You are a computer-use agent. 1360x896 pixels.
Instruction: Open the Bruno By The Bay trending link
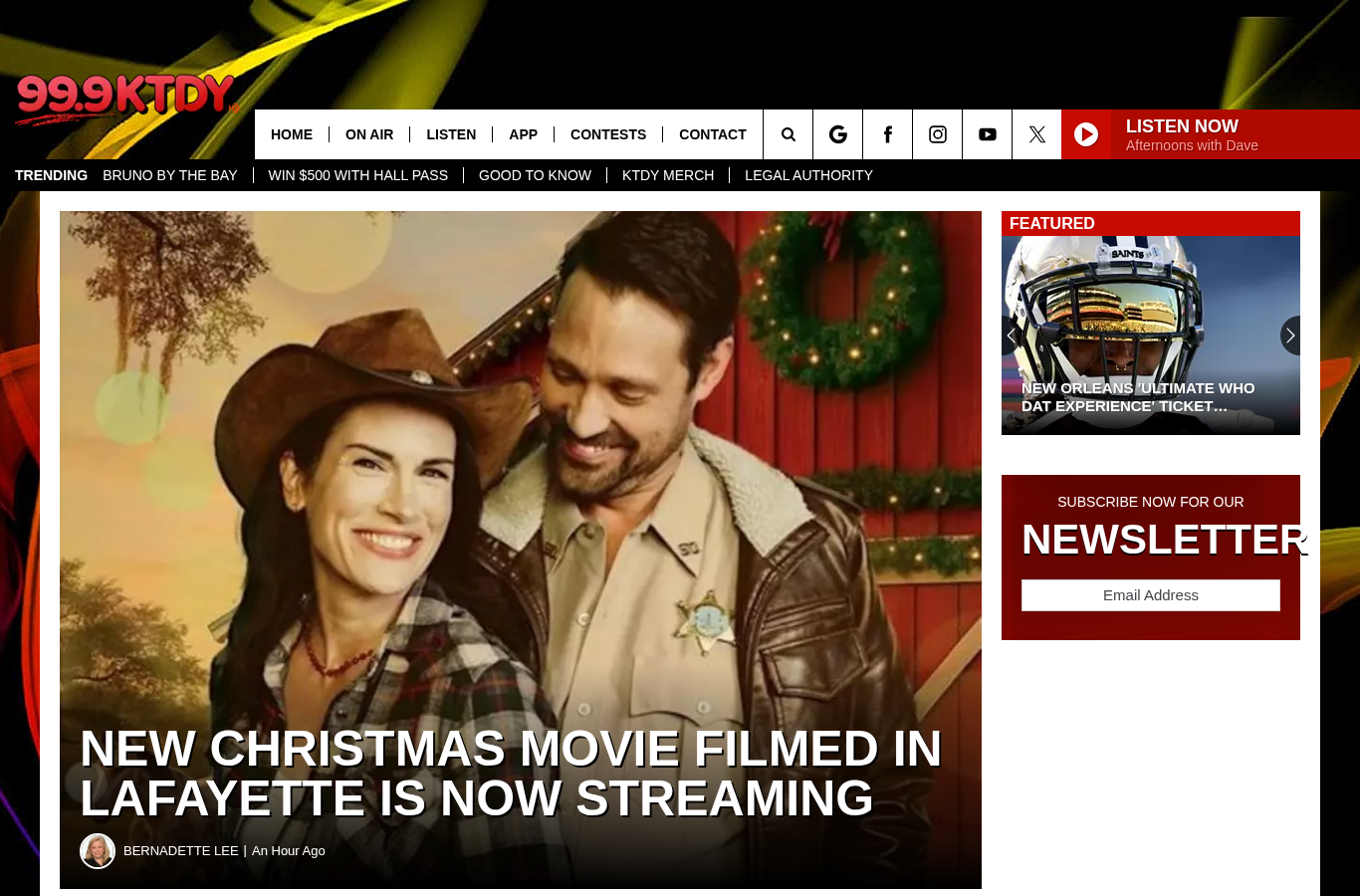170,175
